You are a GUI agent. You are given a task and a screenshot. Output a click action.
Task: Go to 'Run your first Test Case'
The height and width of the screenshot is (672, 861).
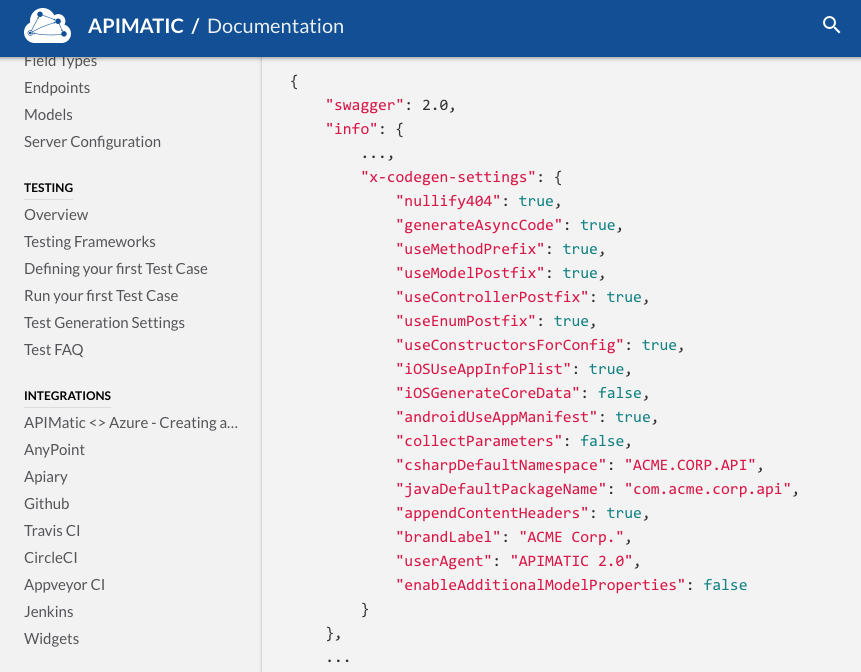(x=101, y=295)
